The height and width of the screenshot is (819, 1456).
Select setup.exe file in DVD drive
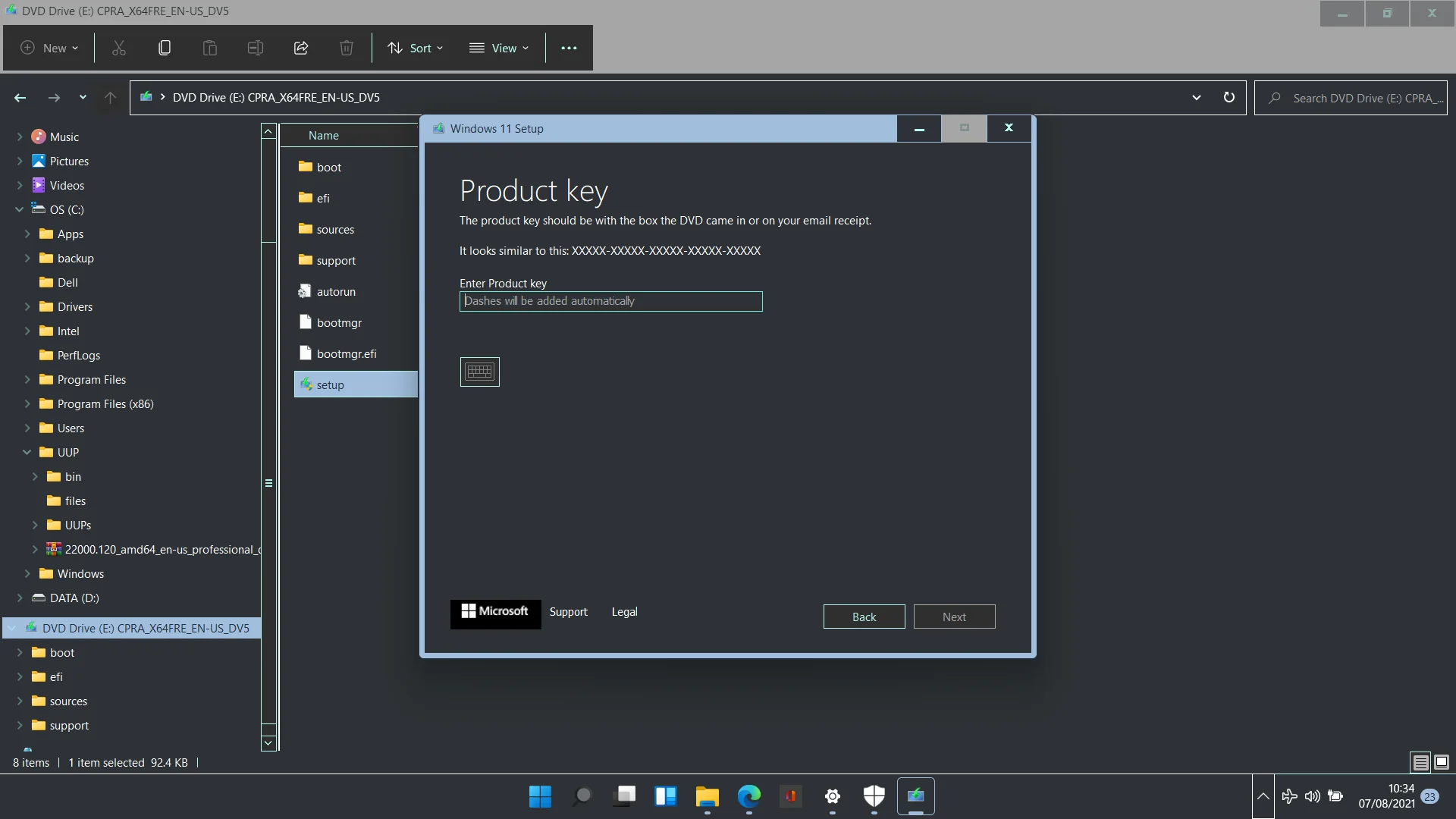click(x=330, y=384)
